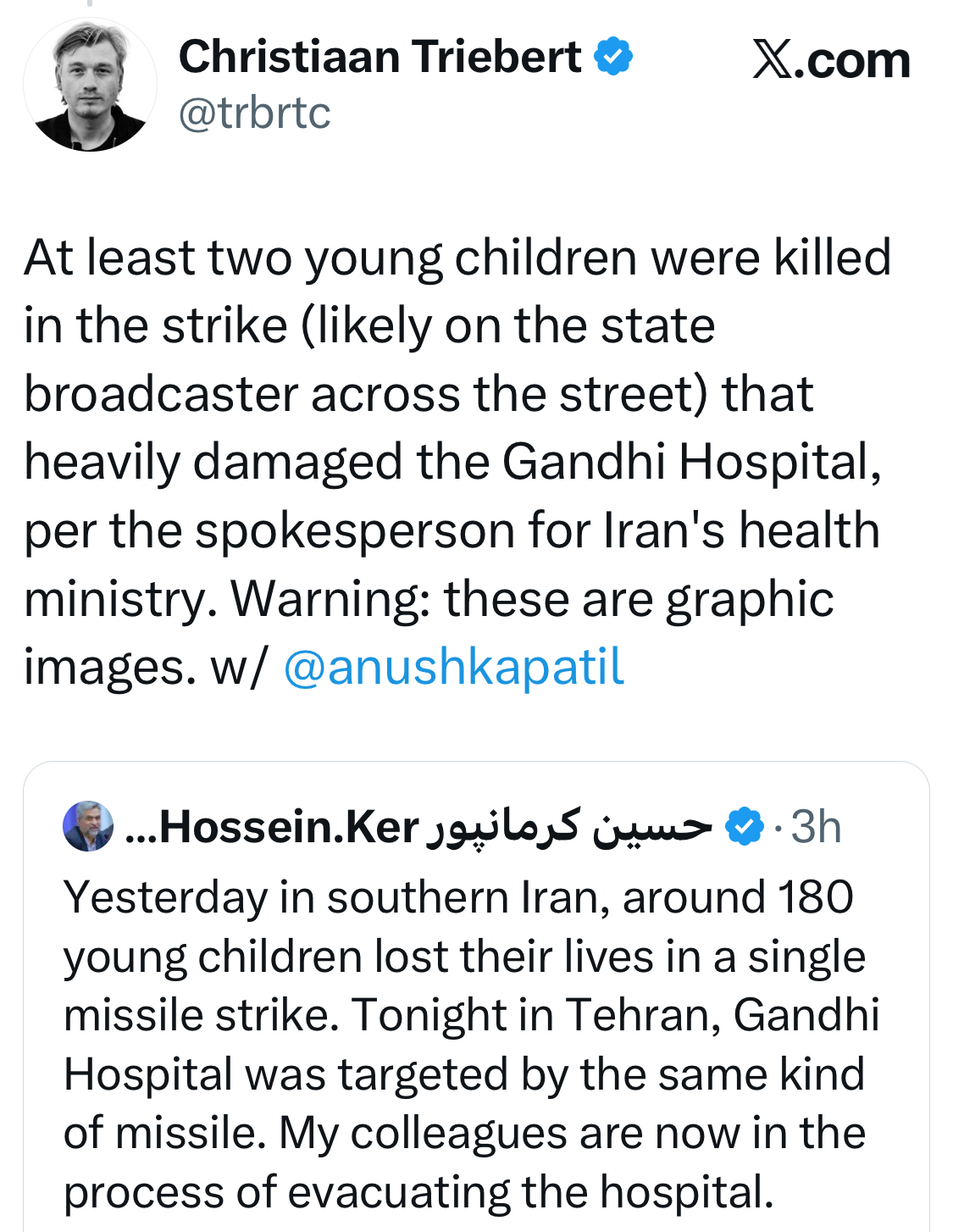Screen dimensions: 953x1232
Task: Click "process of evacuating the hospital." line
Action: (418, 1192)
